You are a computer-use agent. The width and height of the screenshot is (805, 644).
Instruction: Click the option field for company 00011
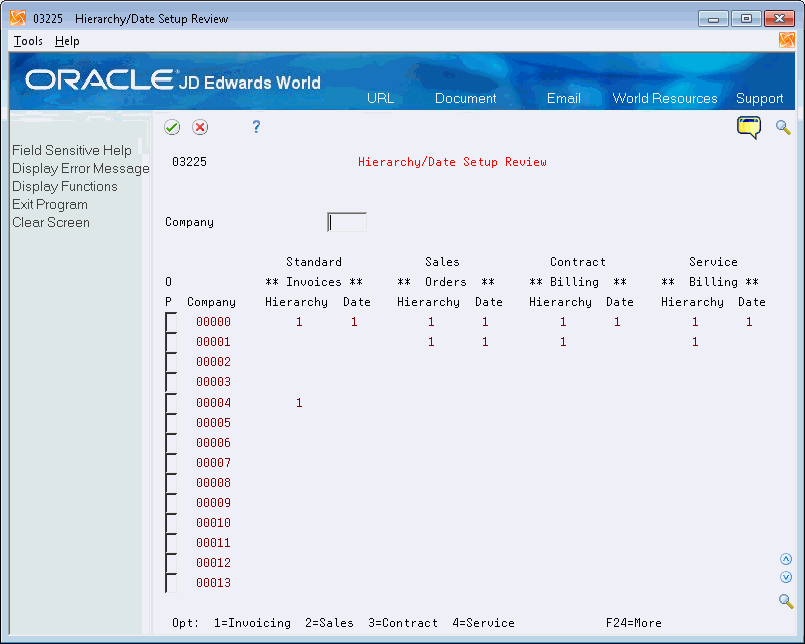[171, 543]
